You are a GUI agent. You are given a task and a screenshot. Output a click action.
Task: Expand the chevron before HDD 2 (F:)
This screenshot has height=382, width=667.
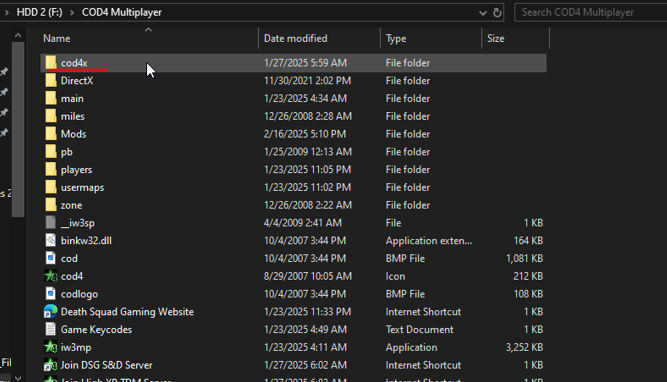coord(7,12)
